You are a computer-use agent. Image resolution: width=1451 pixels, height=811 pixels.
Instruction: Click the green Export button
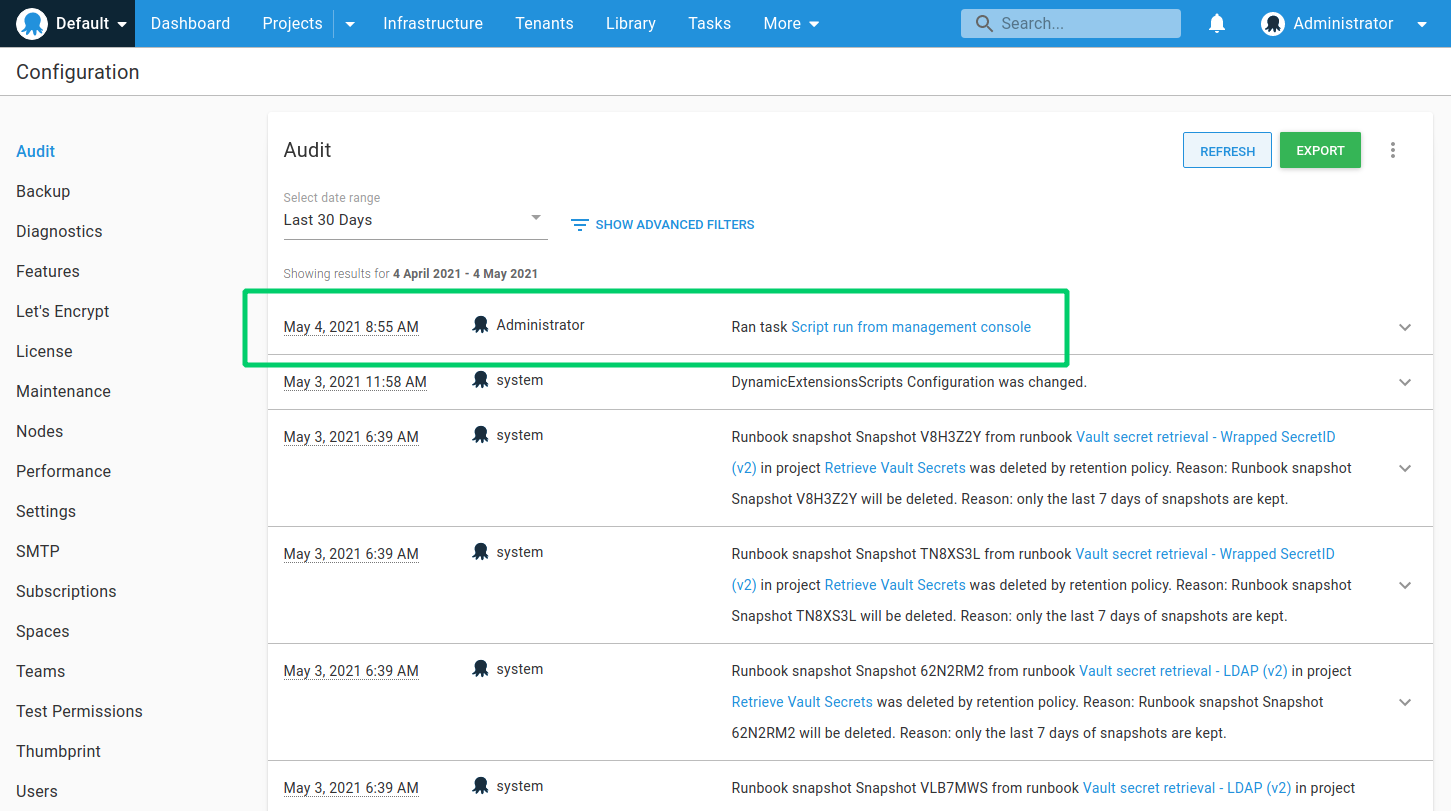[1320, 150]
